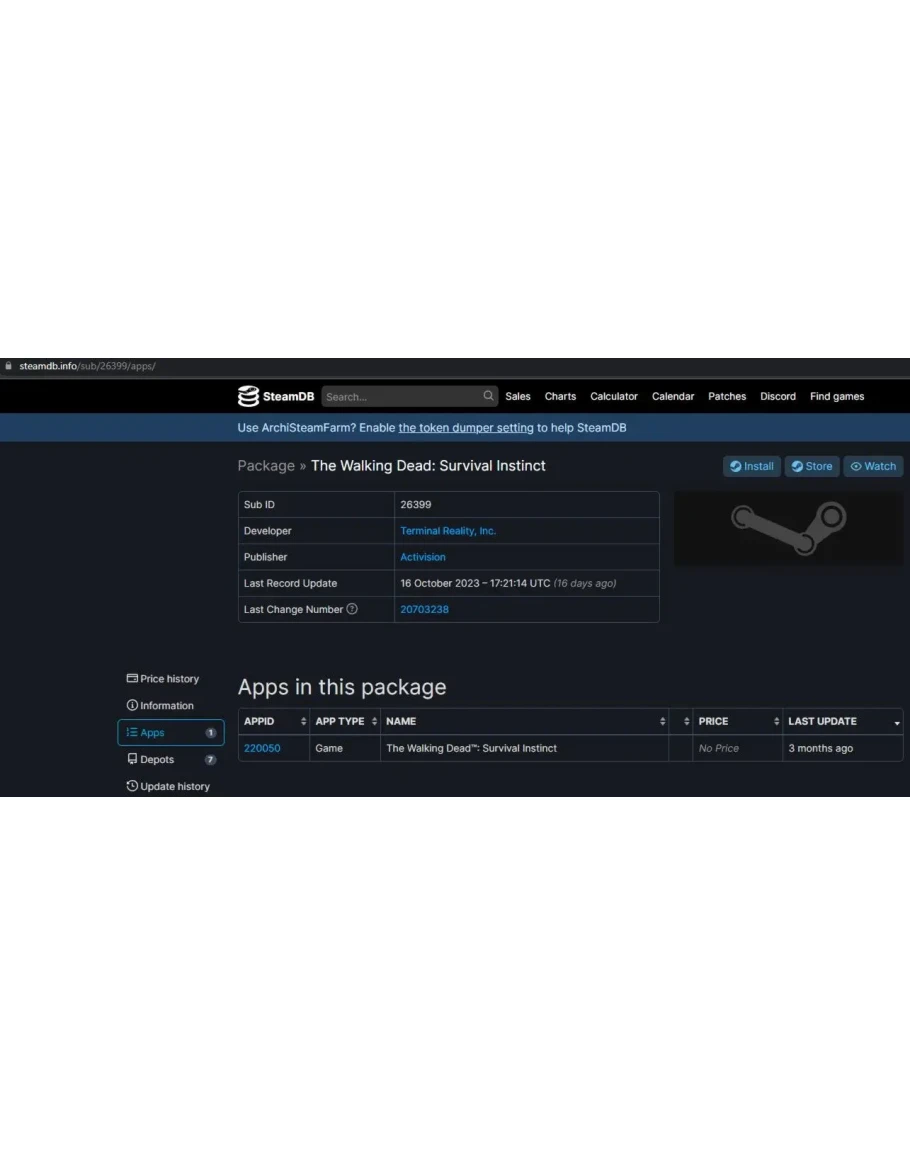Screen dimensions: 910x1155
Task: Open the Price history sidebar section
Action: pyautogui.click(x=163, y=679)
